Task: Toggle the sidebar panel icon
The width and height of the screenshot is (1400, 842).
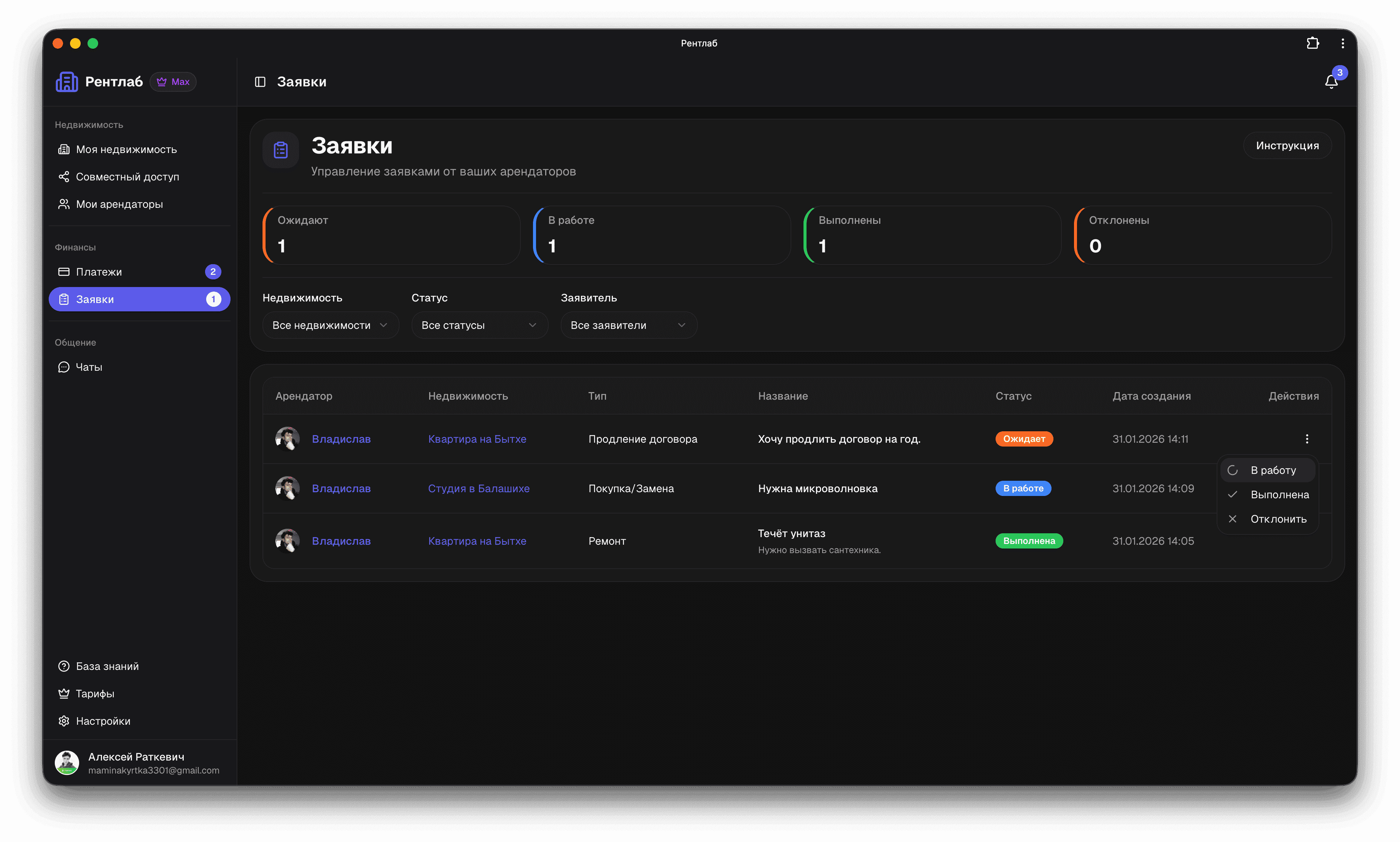Action: click(260, 82)
